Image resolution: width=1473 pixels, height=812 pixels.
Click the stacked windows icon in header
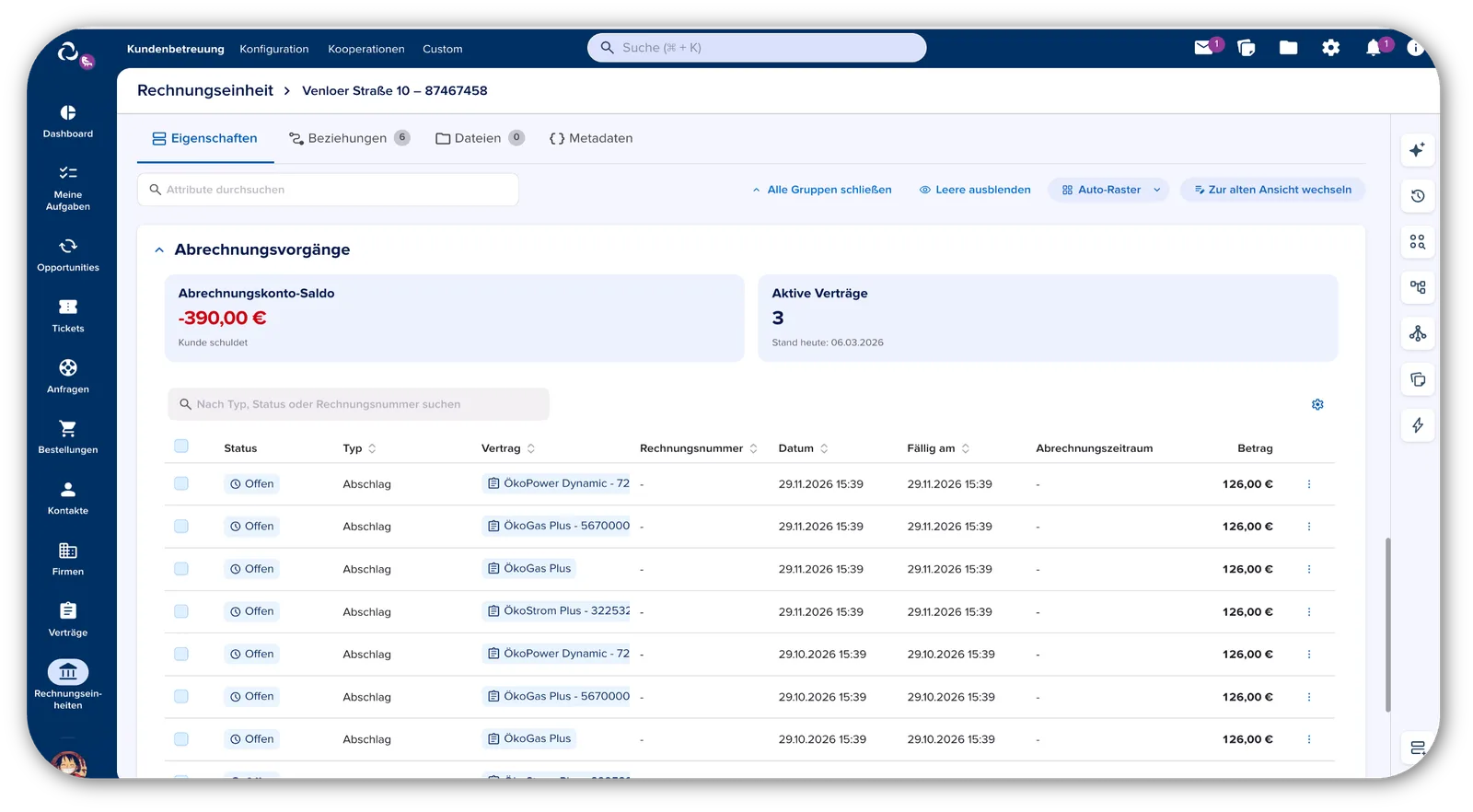pos(1247,48)
